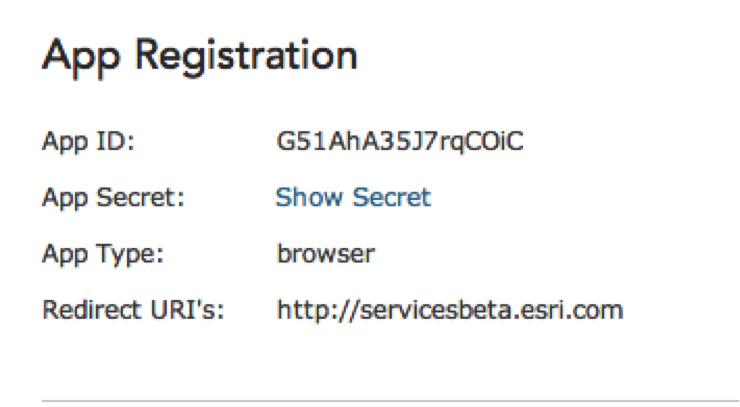Screen dimensions: 740x407
Task: Click the Redirect URI's label
Action: 133,309
